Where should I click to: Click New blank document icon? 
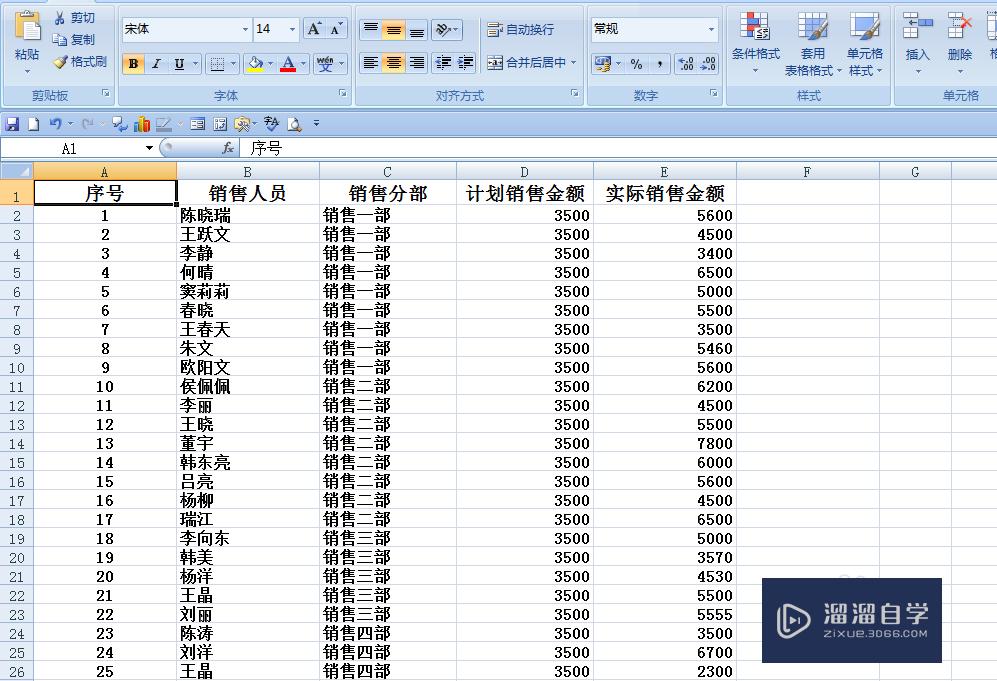[34, 124]
